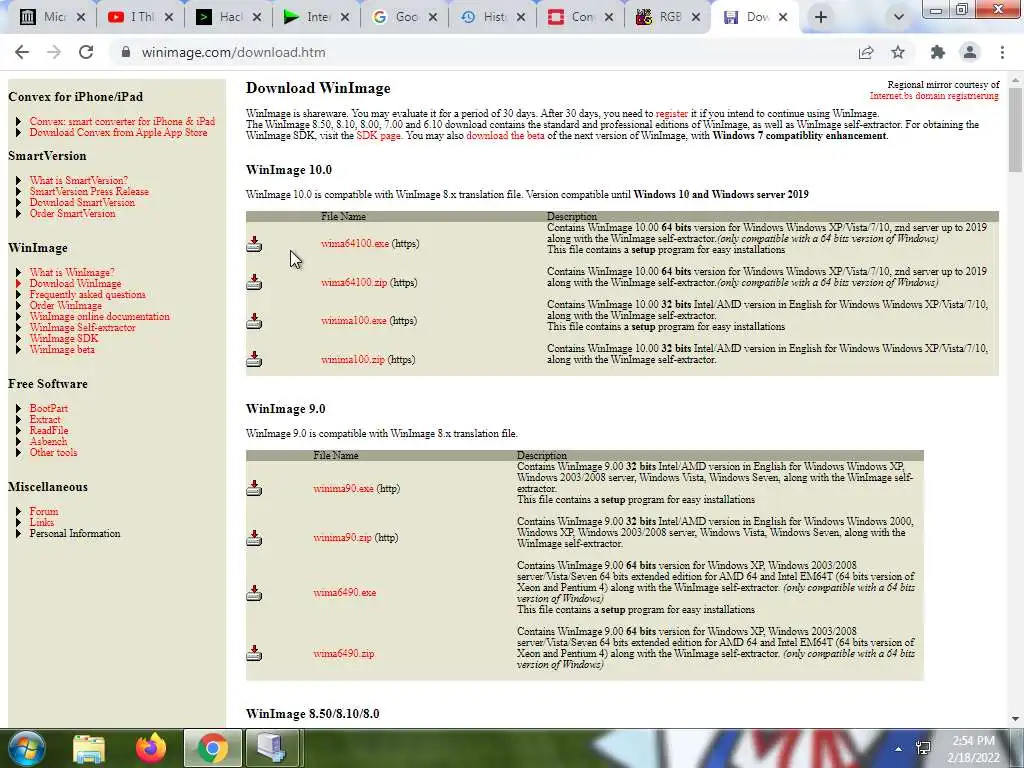Viewport: 1024px width, 768px height.
Task: Click download icon beside winima100.exe
Action: [x=254, y=321]
